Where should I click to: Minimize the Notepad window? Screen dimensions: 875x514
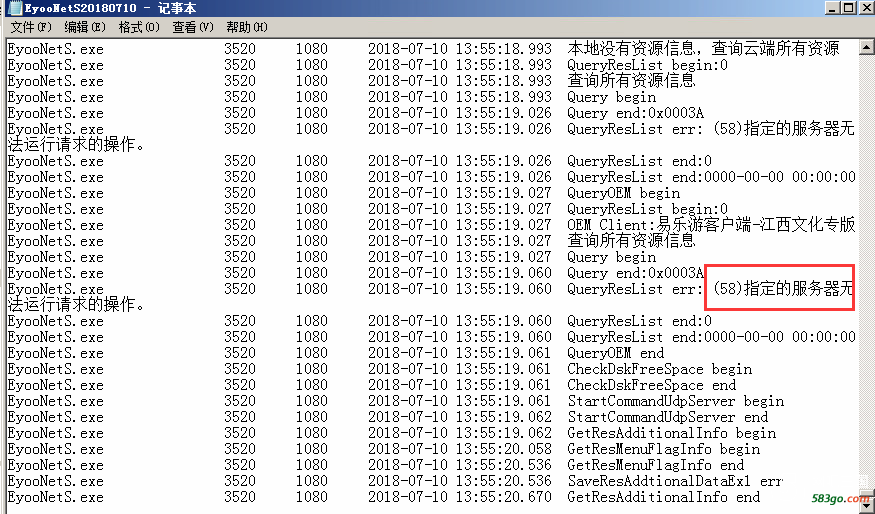832,8
